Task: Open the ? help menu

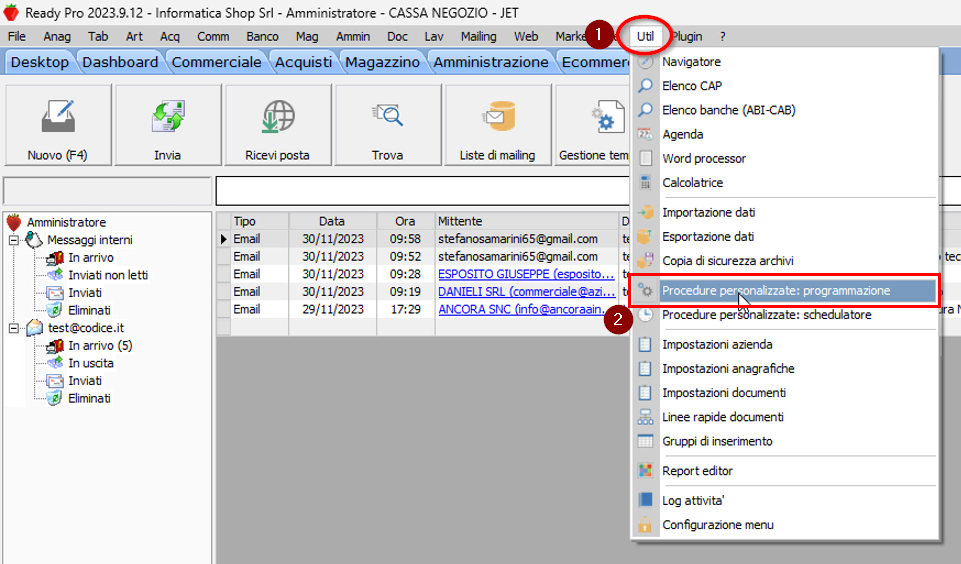Action: [723, 36]
